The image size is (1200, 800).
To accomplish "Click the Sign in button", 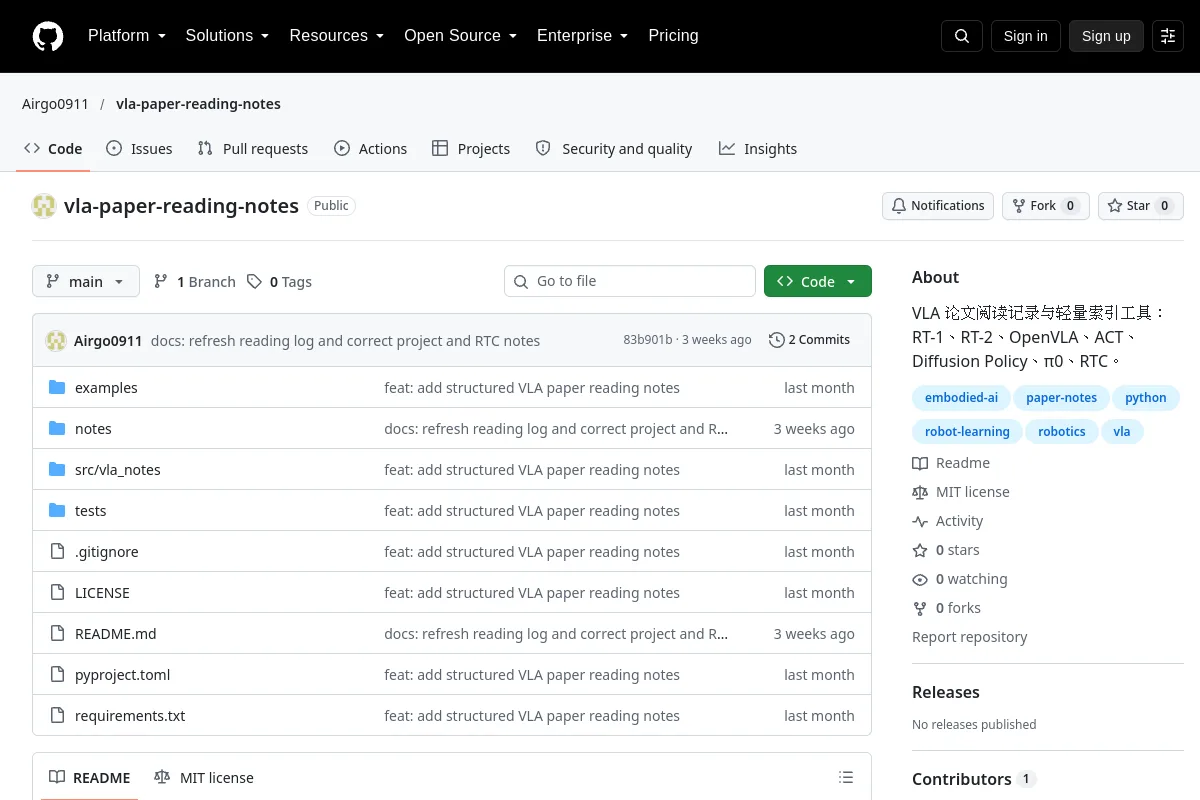I will 1025,36.
